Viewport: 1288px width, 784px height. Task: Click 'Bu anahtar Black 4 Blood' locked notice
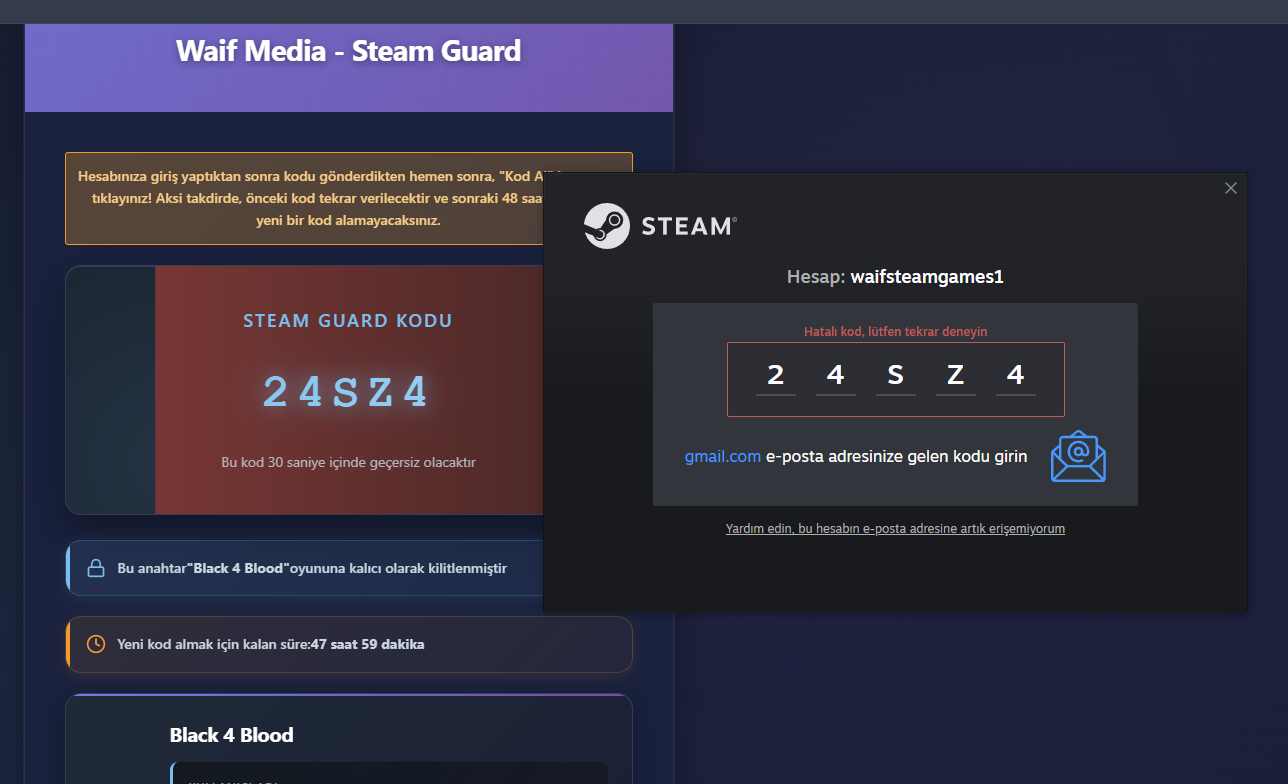[312, 568]
